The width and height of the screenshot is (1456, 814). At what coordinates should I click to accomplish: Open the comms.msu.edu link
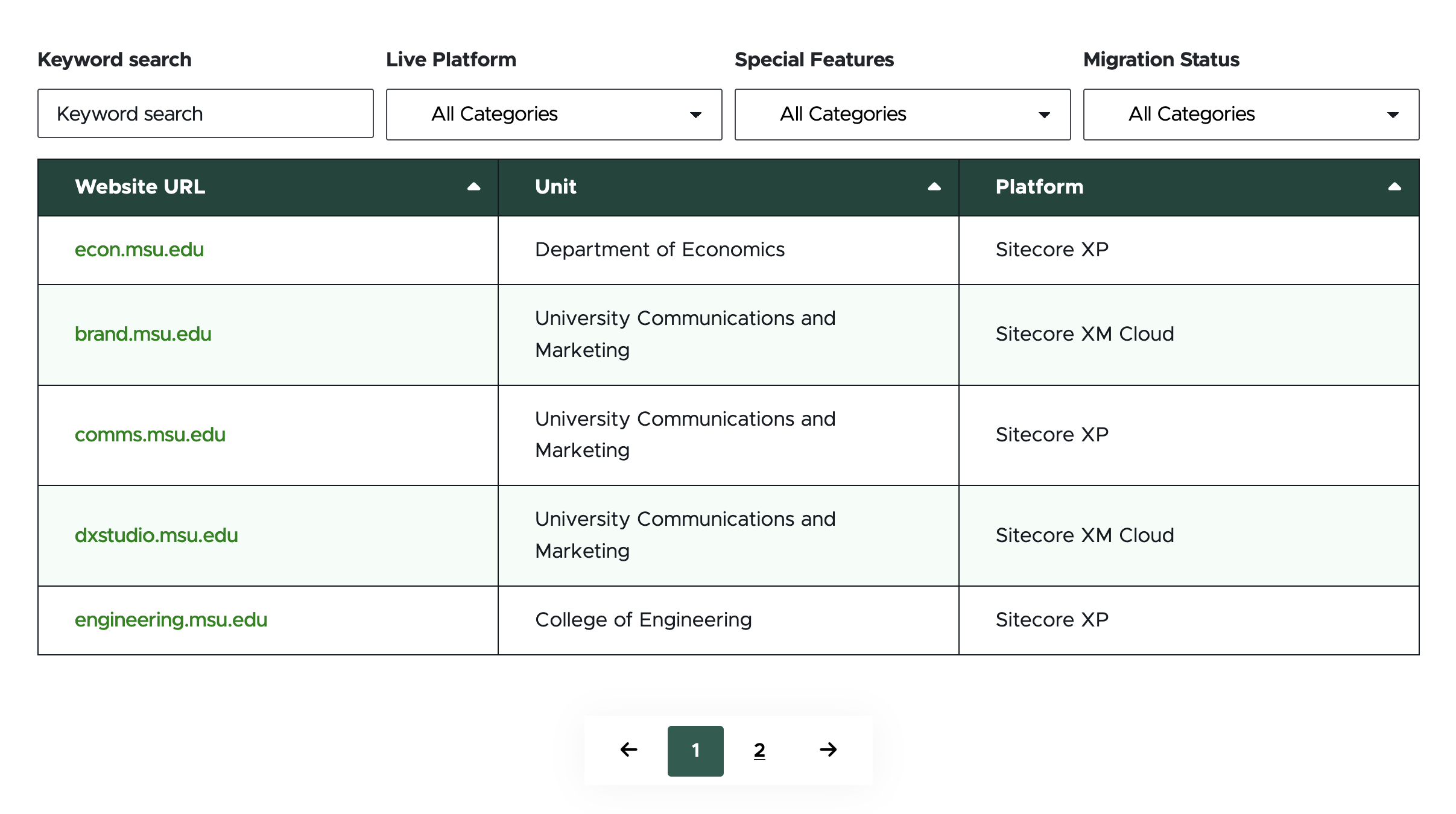click(x=150, y=435)
